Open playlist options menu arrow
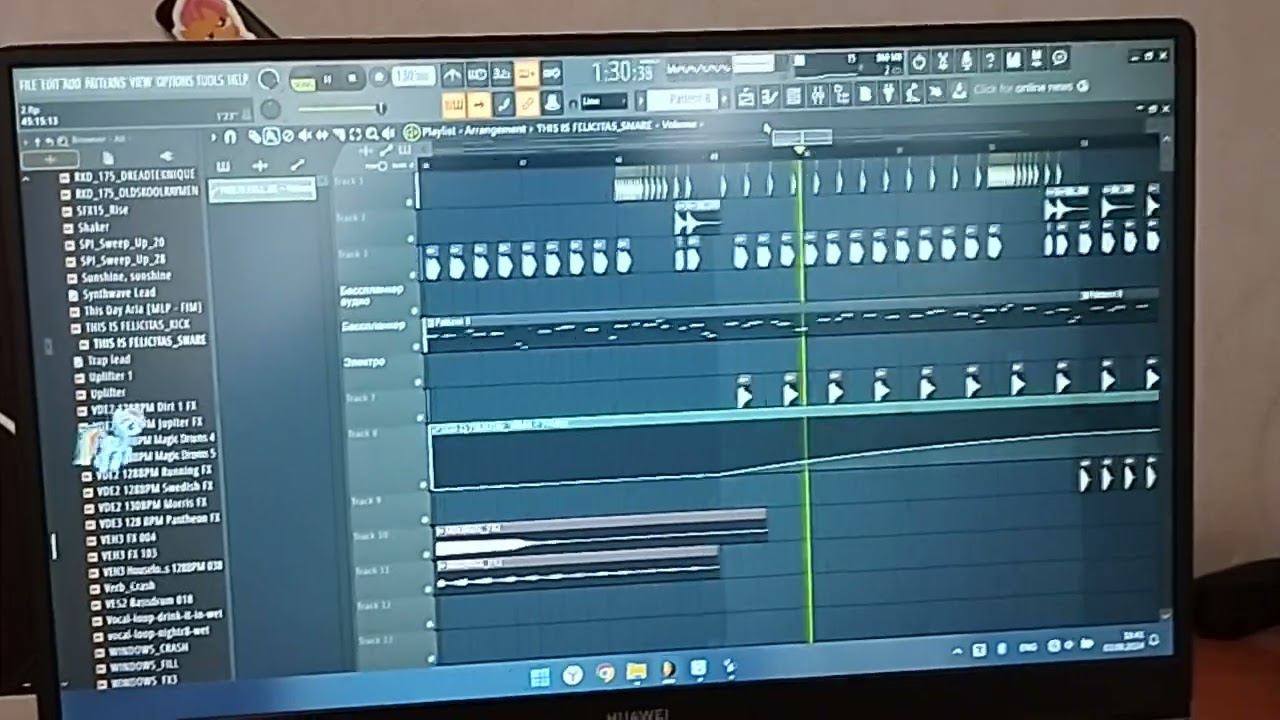The image size is (1280, 720). pyautogui.click(x=214, y=137)
